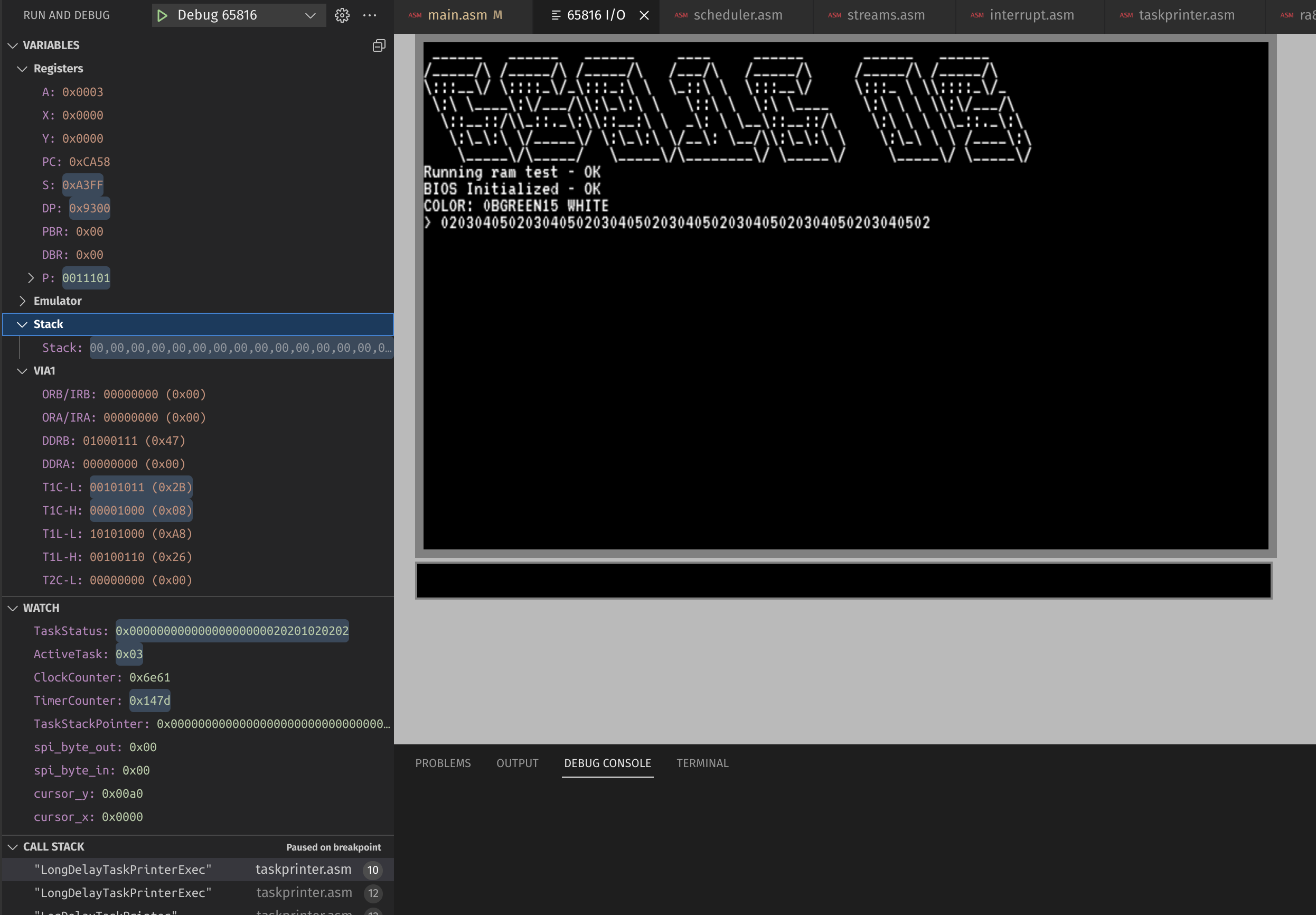Screen dimensions: 1316x915
Task: Switch to the streams.asm tab
Action: (885, 15)
